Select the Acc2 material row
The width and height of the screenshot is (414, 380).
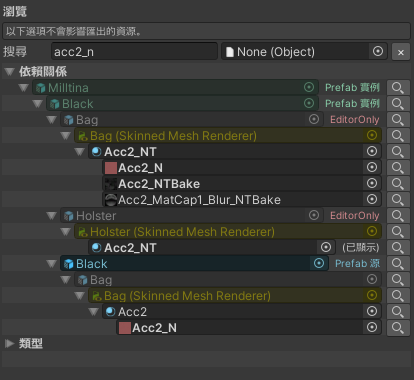pos(242,312)
